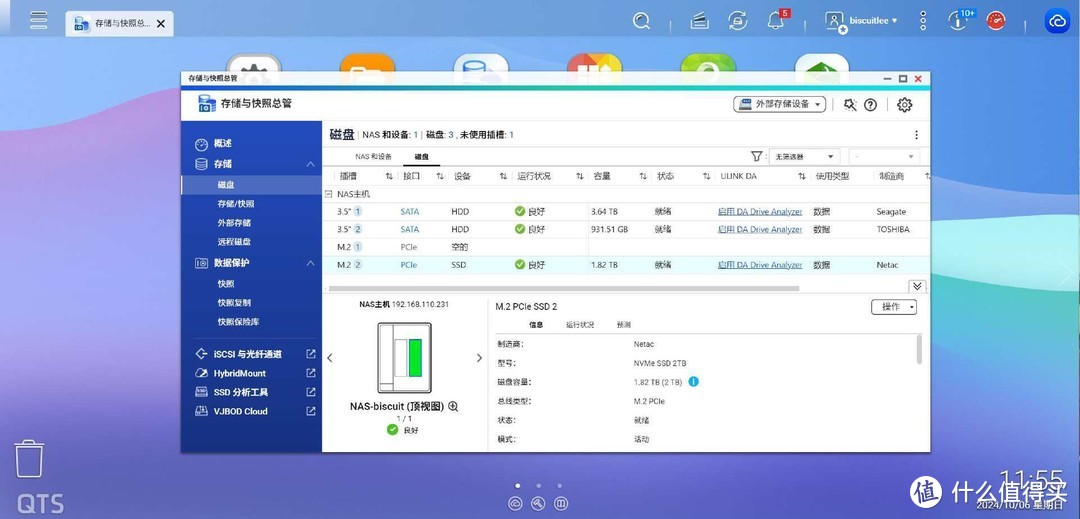Click the details panel vertical scrollbar

tap(919, 349)
